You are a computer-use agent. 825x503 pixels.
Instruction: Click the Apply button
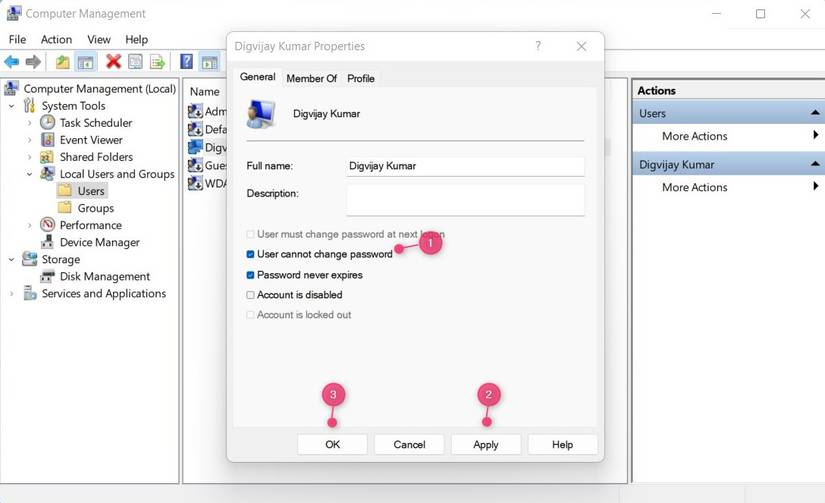[486, 445]
